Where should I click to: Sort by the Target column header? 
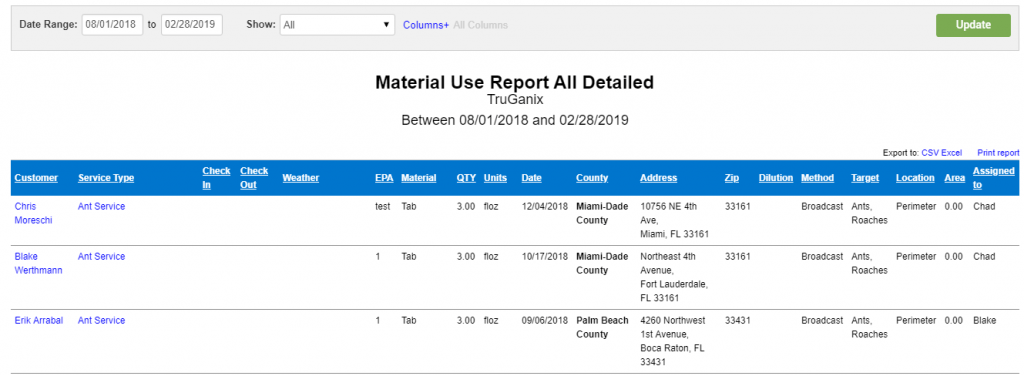tap(865, 178)
